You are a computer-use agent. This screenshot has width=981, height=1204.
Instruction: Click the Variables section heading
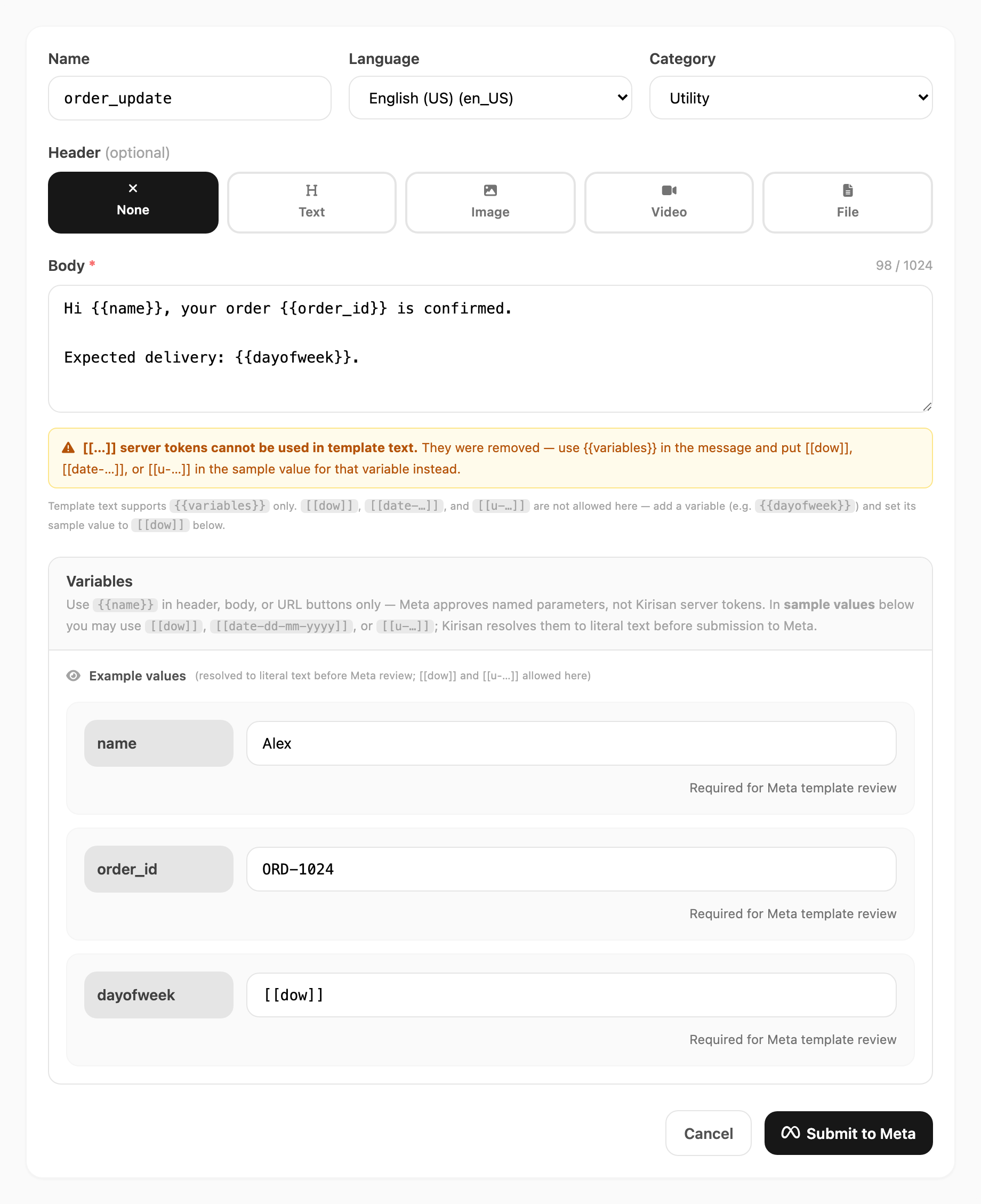coord(100,581)
